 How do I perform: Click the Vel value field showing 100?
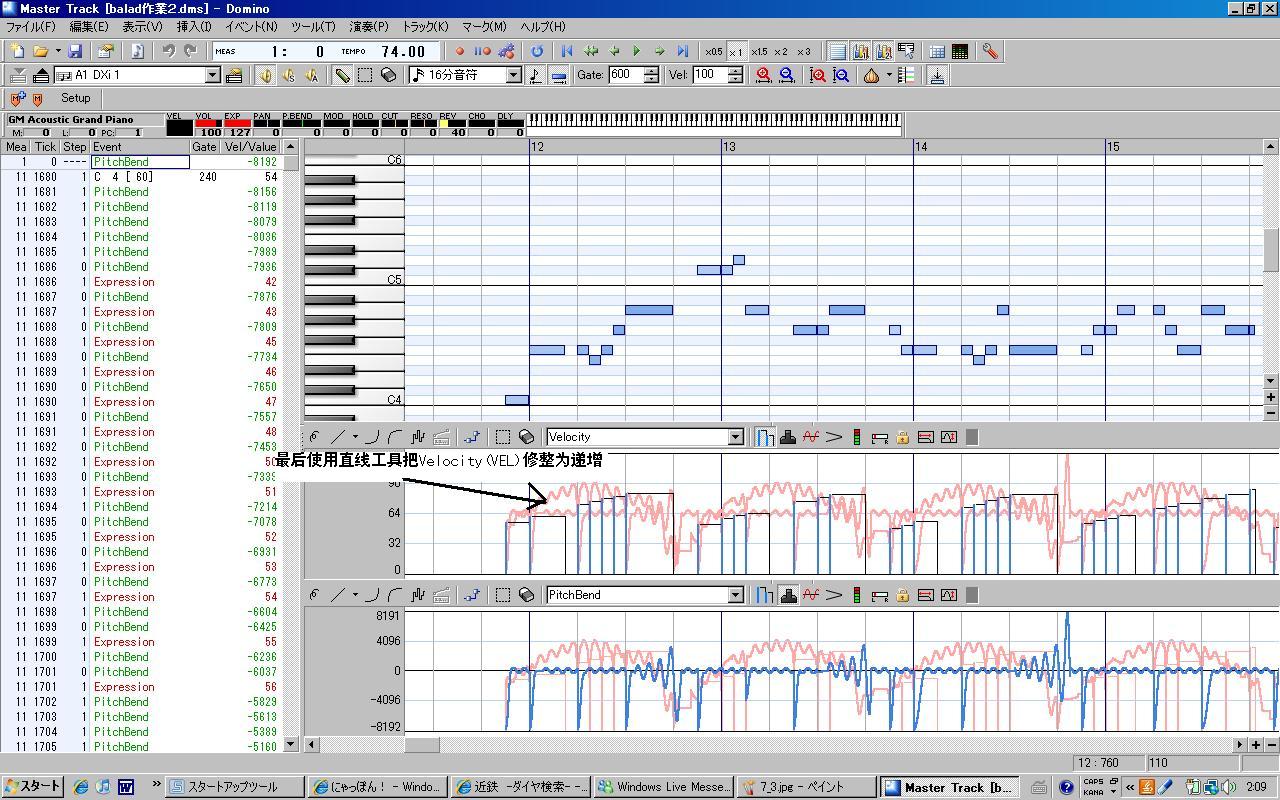[x=709, y=75]
